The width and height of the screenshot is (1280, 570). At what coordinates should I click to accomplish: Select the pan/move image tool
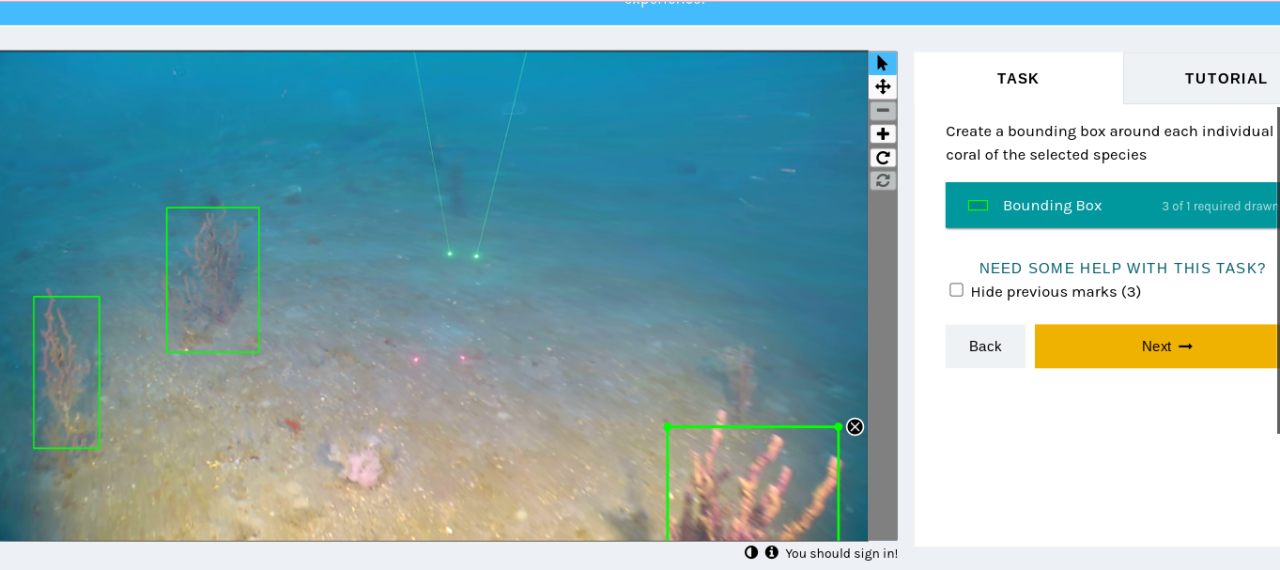pyautogui.click(x=883, y=87)
